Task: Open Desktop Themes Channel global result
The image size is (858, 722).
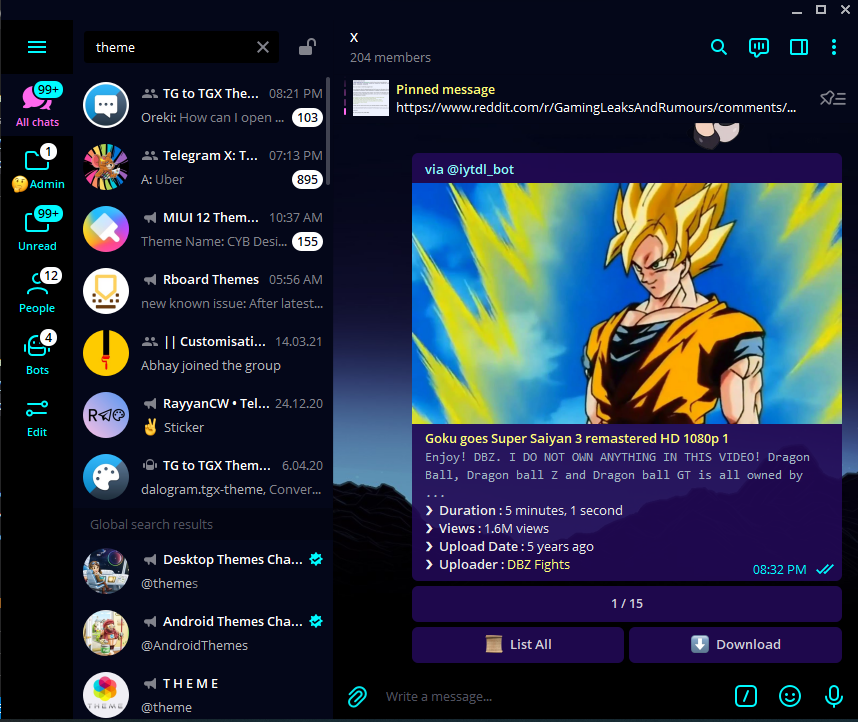Action: 202,571
